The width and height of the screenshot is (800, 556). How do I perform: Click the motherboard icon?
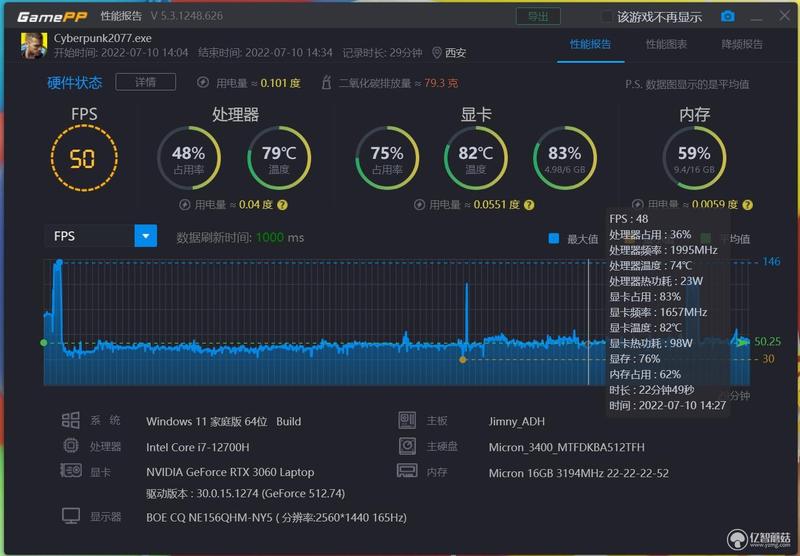(407, 420)
